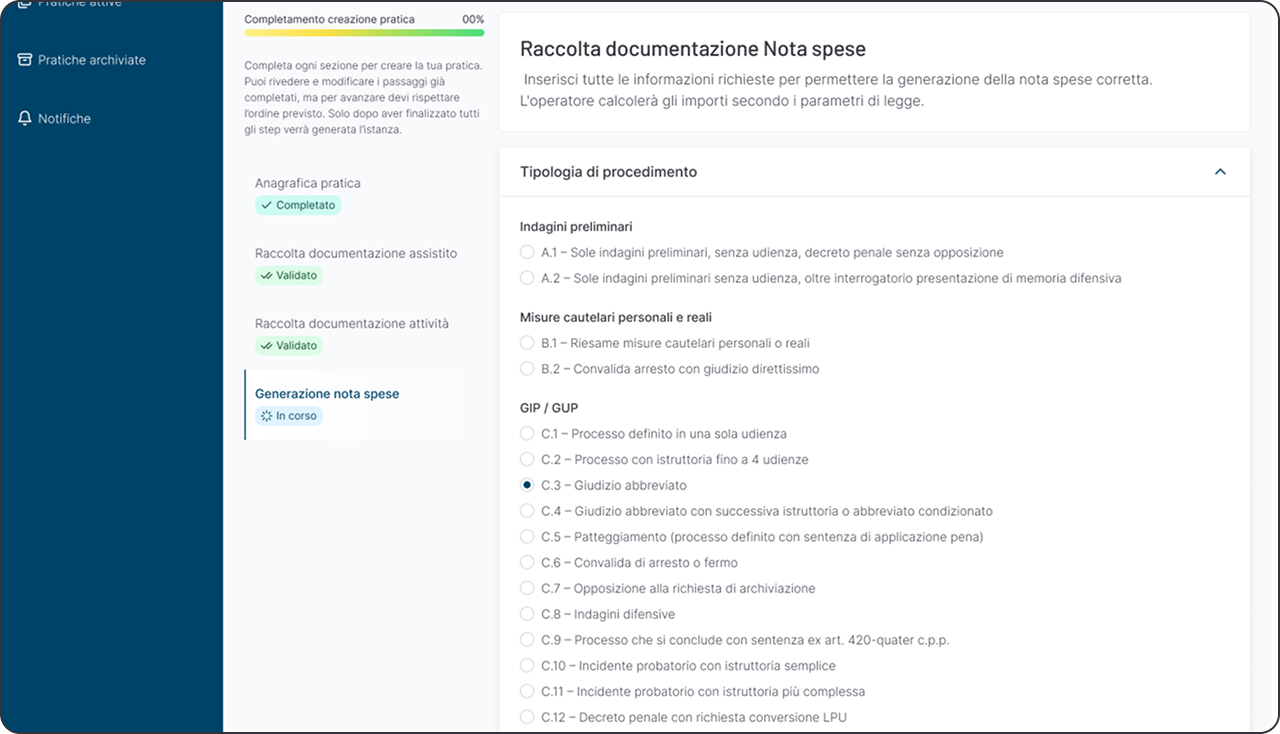Click the Raccolta documentazione Nota spese title

693,49
